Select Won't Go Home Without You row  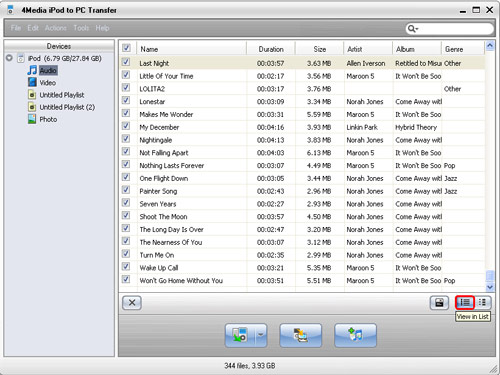(x=302, y=281)
